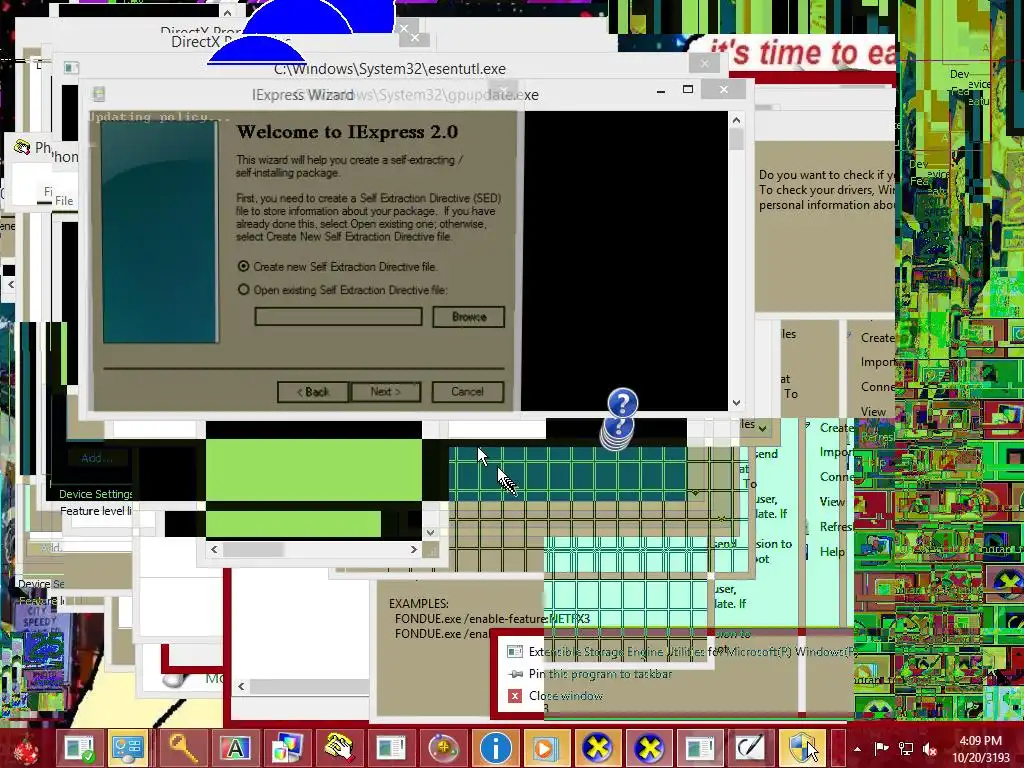The height and width of the screenshot is (768, 1024).
Task: Open the blue info circle taskbar icon
Action: tap(495, 748)
